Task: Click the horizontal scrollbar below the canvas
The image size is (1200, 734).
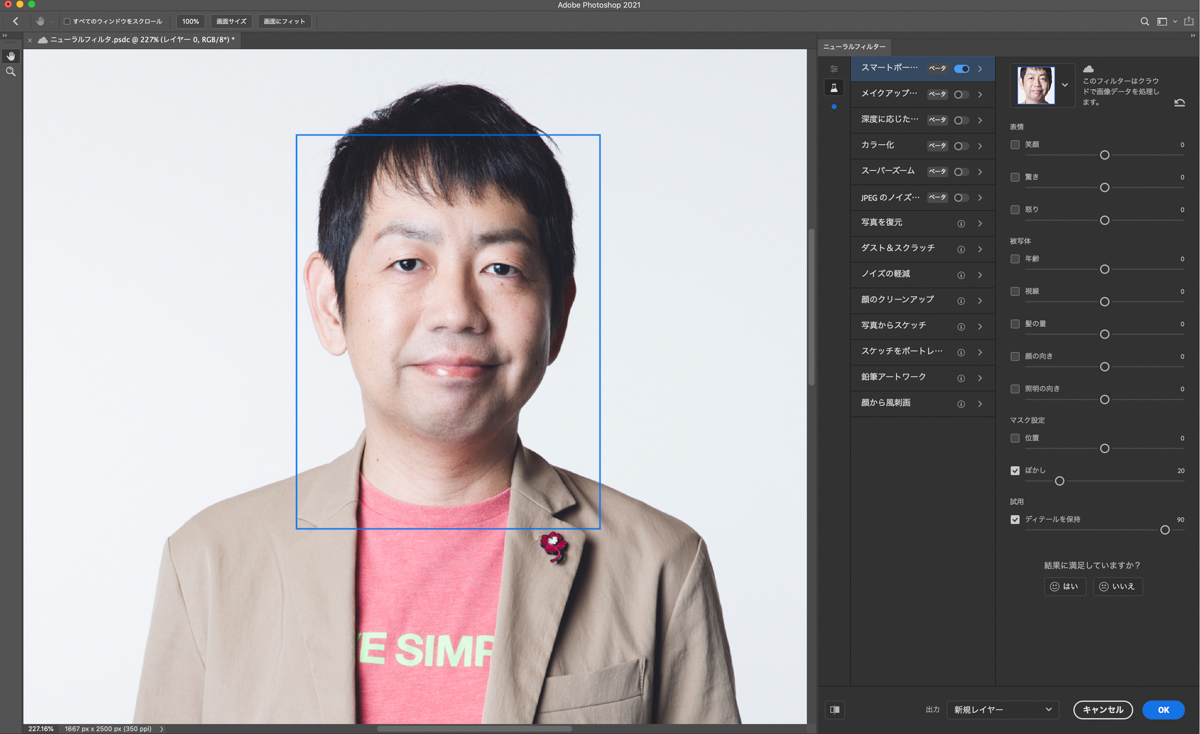Action: pyautogui.click(x=475, y=728)
